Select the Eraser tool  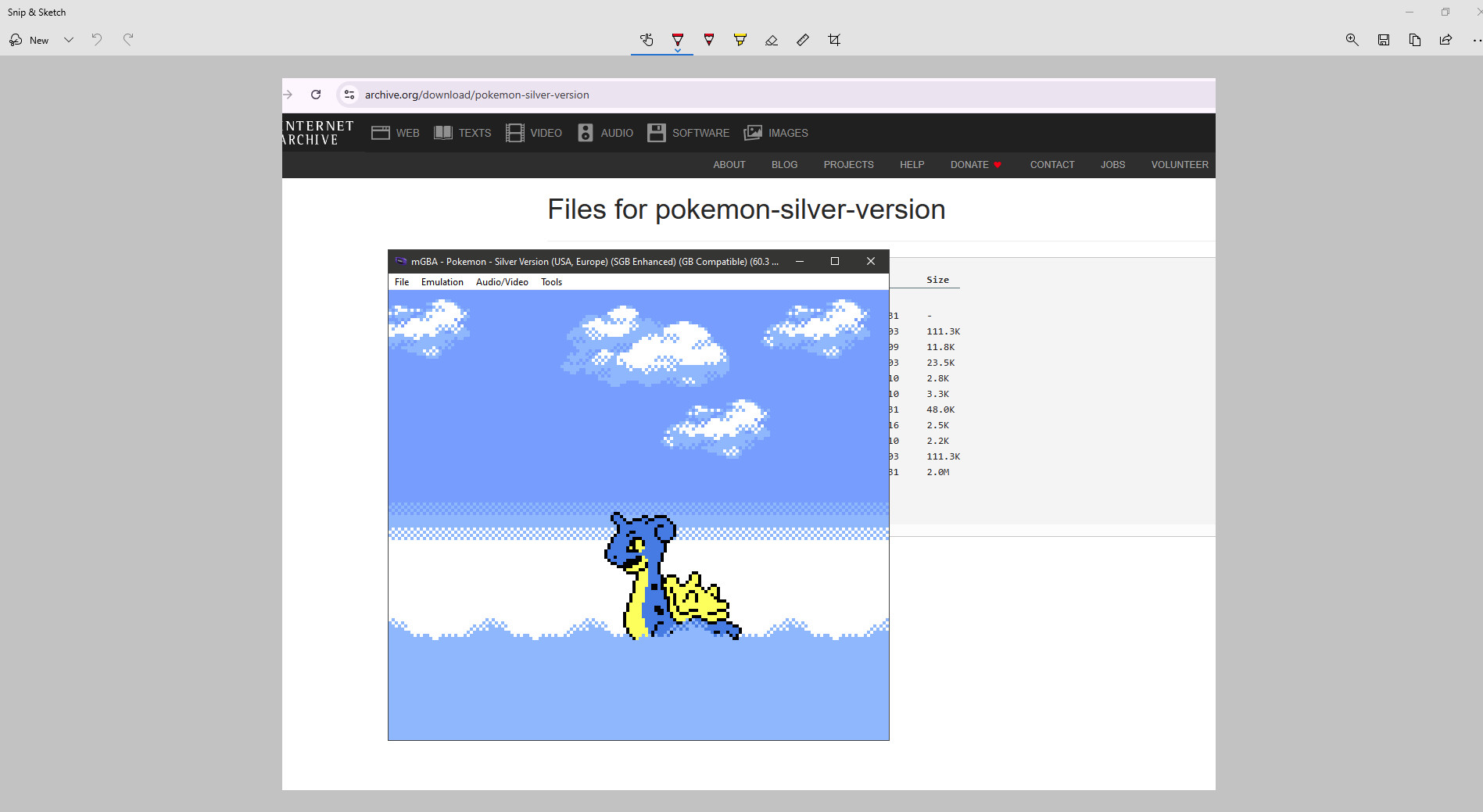[x=772, y=40]
